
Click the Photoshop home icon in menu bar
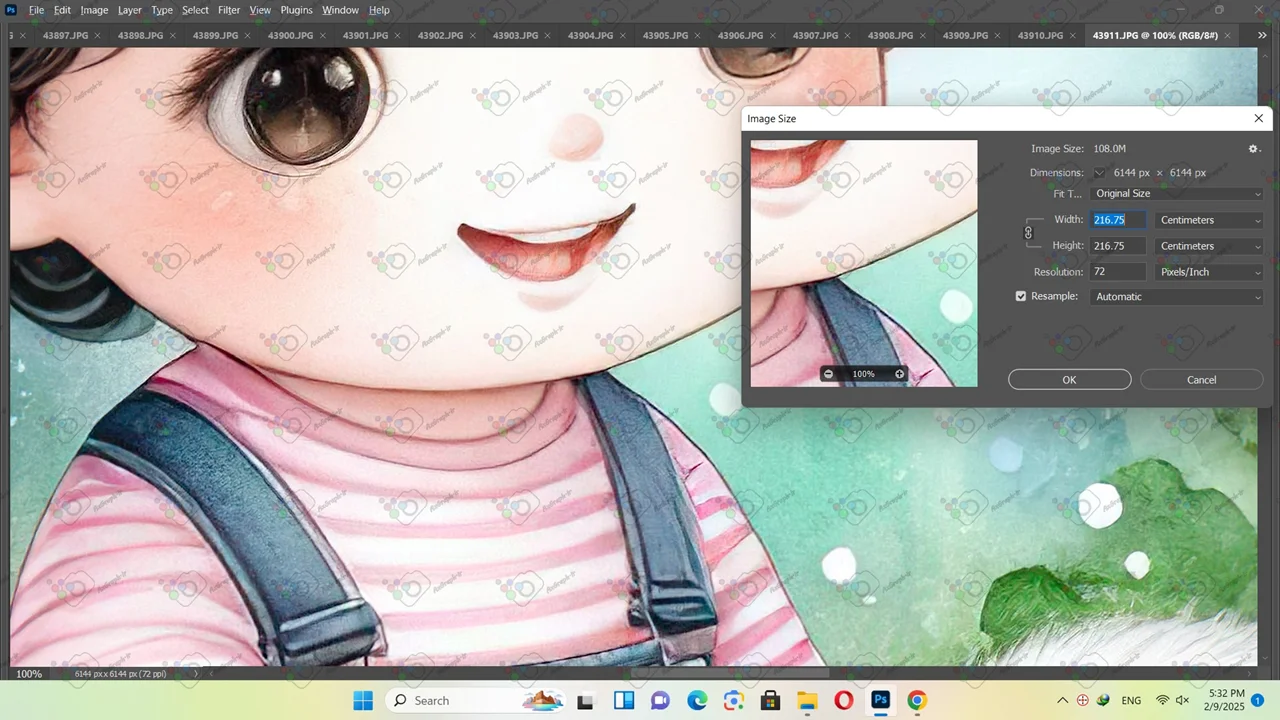click(x=11, y=10)
